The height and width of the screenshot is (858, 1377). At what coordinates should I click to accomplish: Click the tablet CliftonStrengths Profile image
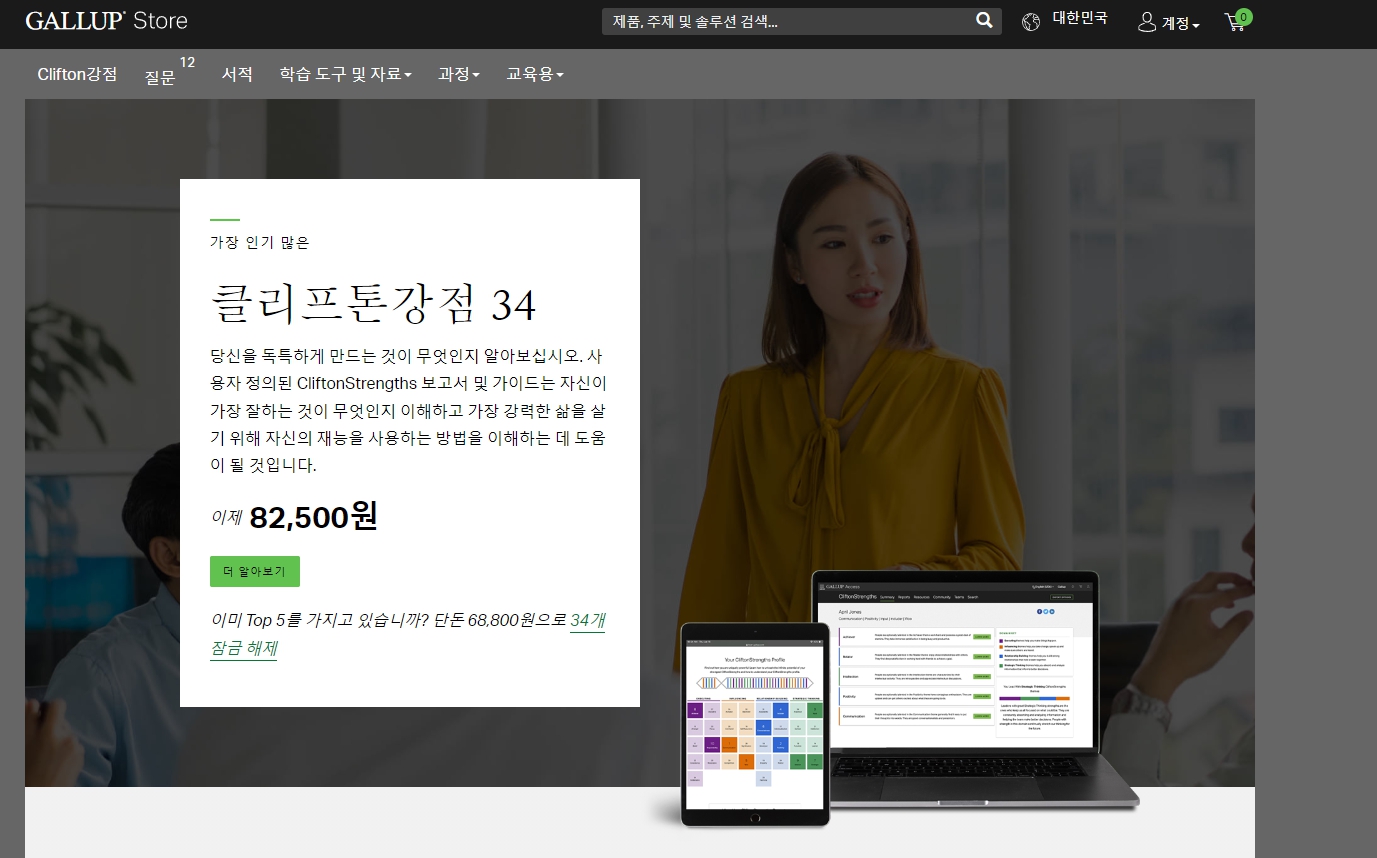pos(756,723)
